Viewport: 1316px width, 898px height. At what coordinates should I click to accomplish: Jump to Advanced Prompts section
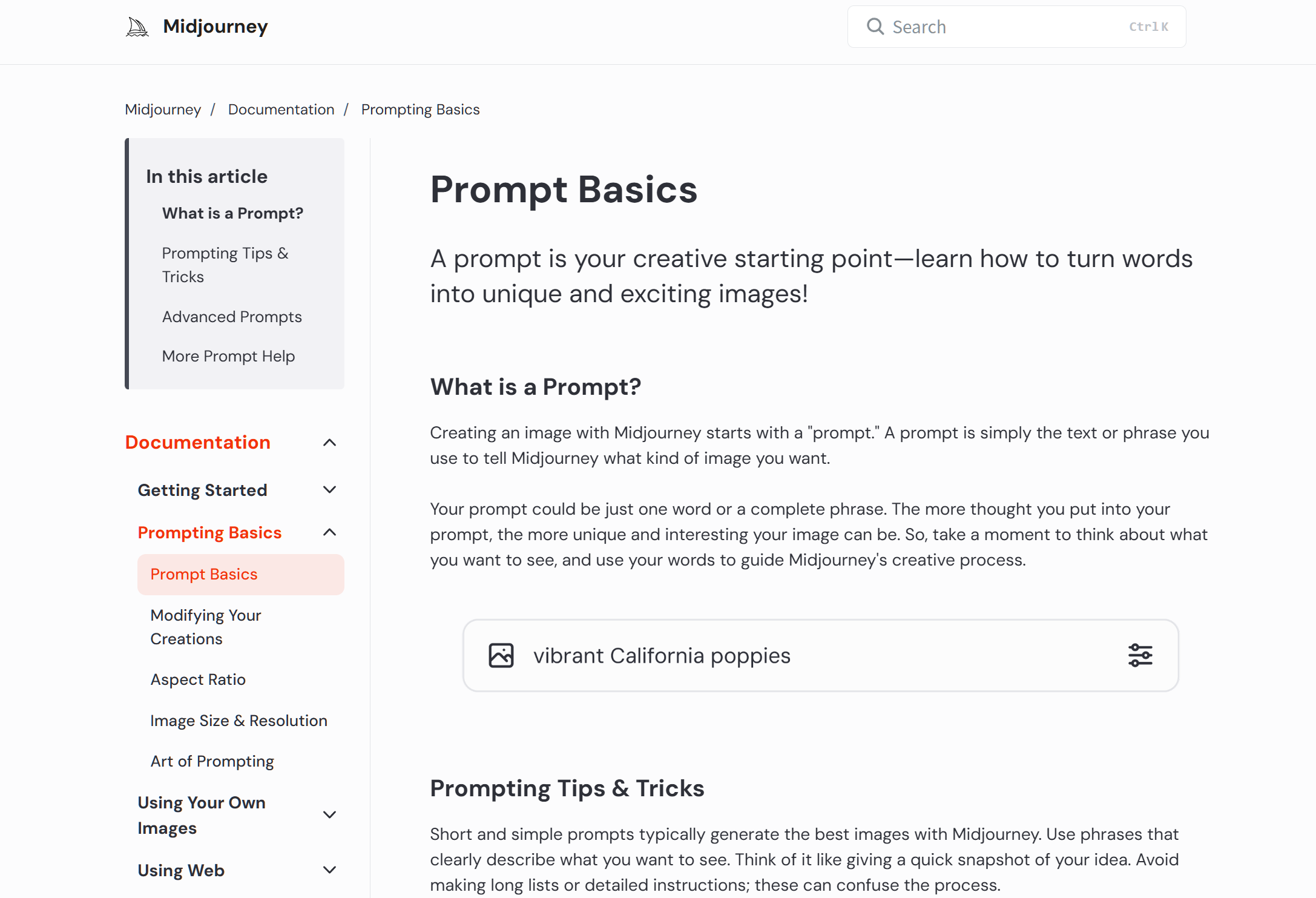pos(232,317)
